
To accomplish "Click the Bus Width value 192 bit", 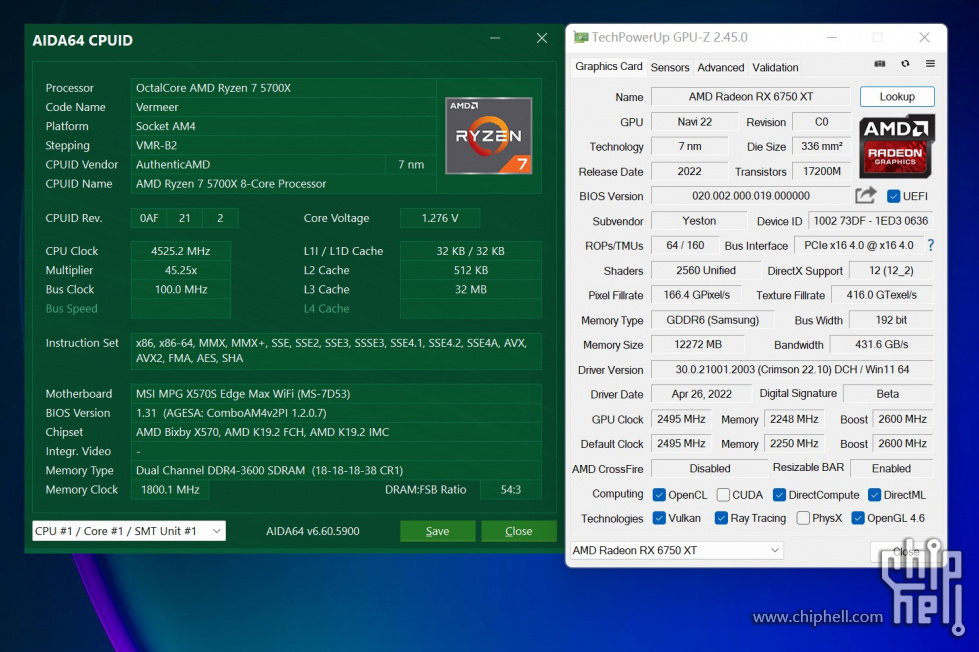I will click(891, 320).
